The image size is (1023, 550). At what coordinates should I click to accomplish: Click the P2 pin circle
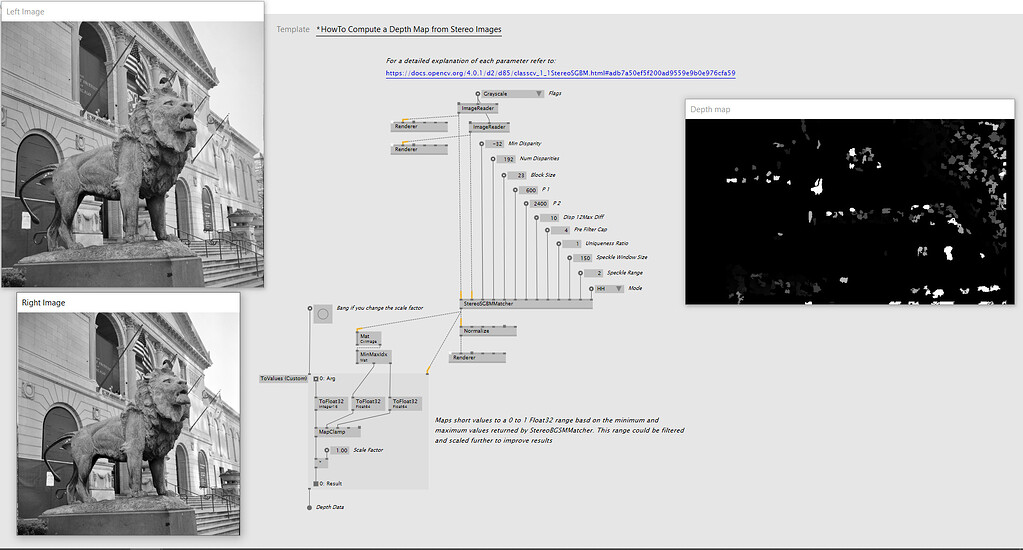526,204
